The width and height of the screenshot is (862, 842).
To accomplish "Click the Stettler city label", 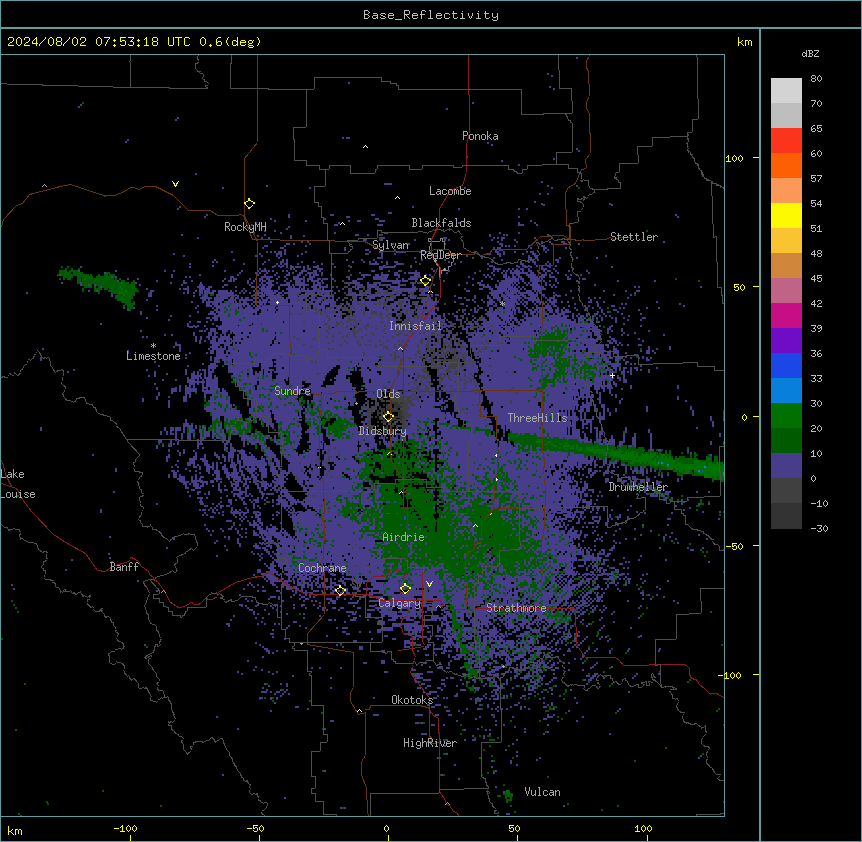I will [x=634, y=237].
